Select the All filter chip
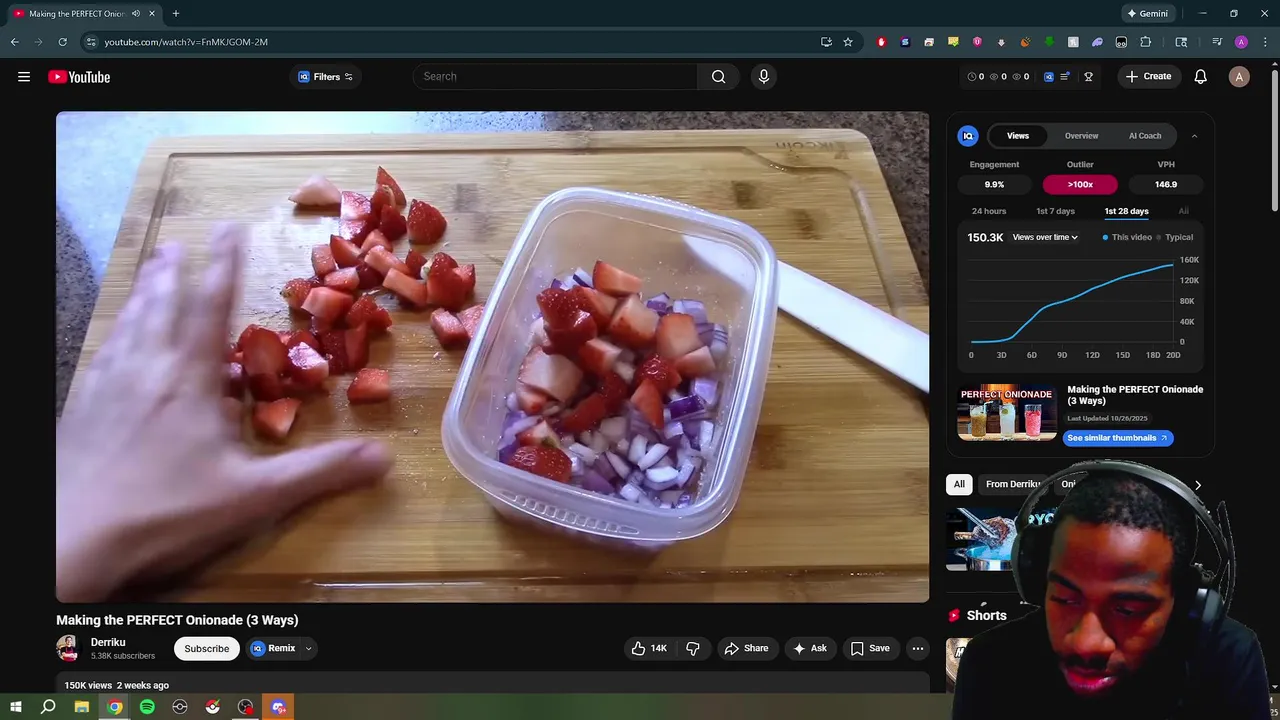1280x720 pixels. (959, 484)
